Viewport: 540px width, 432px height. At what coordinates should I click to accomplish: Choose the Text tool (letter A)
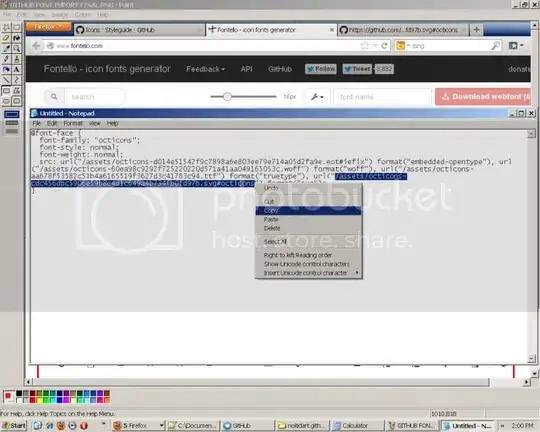pyautogui.click(x=16, y=69)
